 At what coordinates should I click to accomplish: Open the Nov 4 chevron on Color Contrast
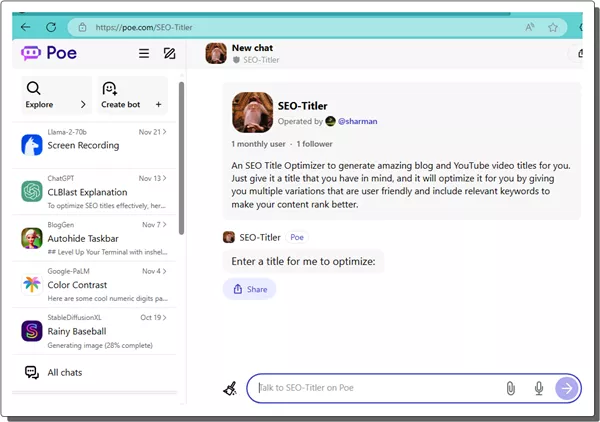[x=165, y=271]
